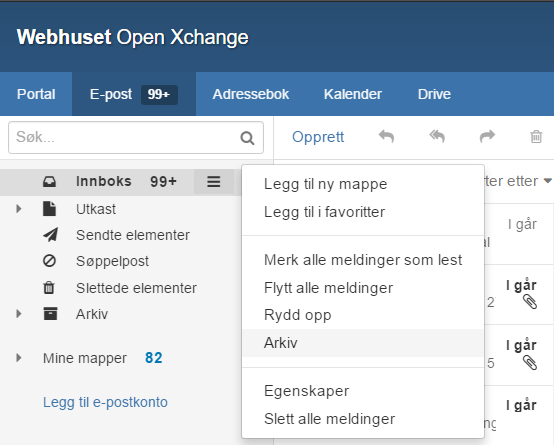Viewport: 554px width, 445px height.
Task: Open the Sendte elementer folder
Action: [x=133, y=235]
